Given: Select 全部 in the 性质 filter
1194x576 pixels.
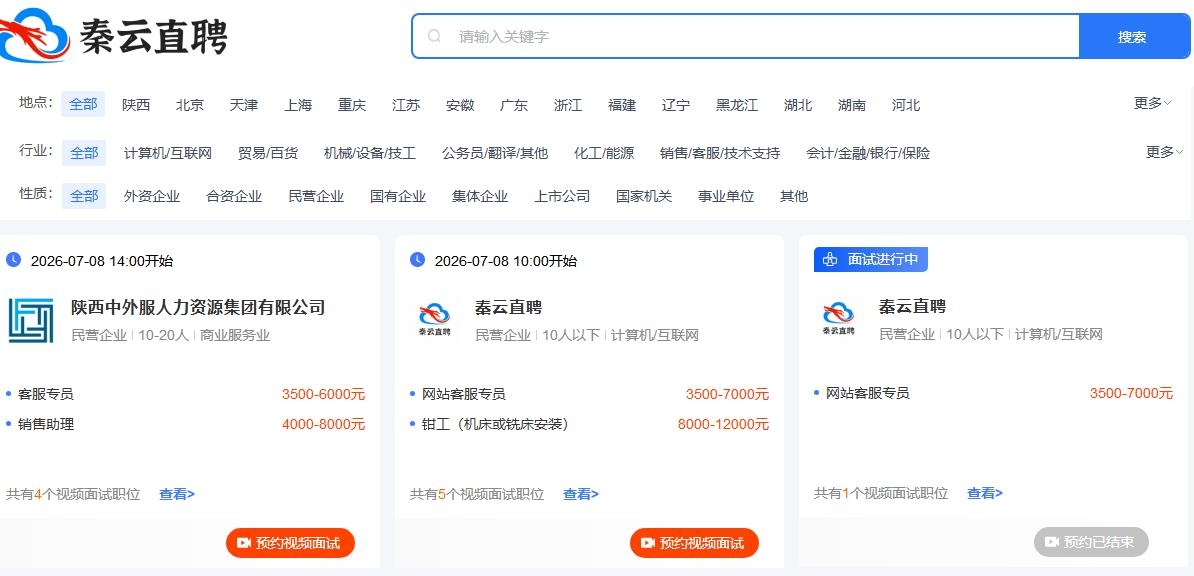Looking at the screenshot, I should point(84,196).
